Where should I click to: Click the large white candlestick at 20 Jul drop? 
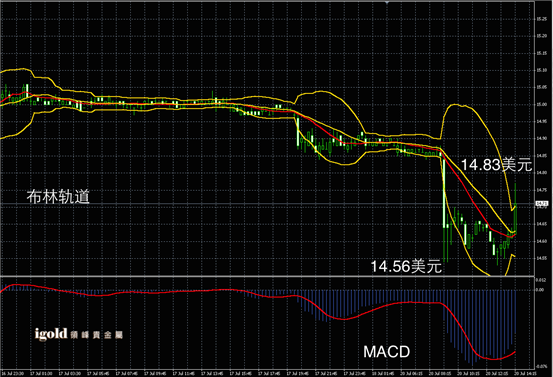(x=444, y=193)
